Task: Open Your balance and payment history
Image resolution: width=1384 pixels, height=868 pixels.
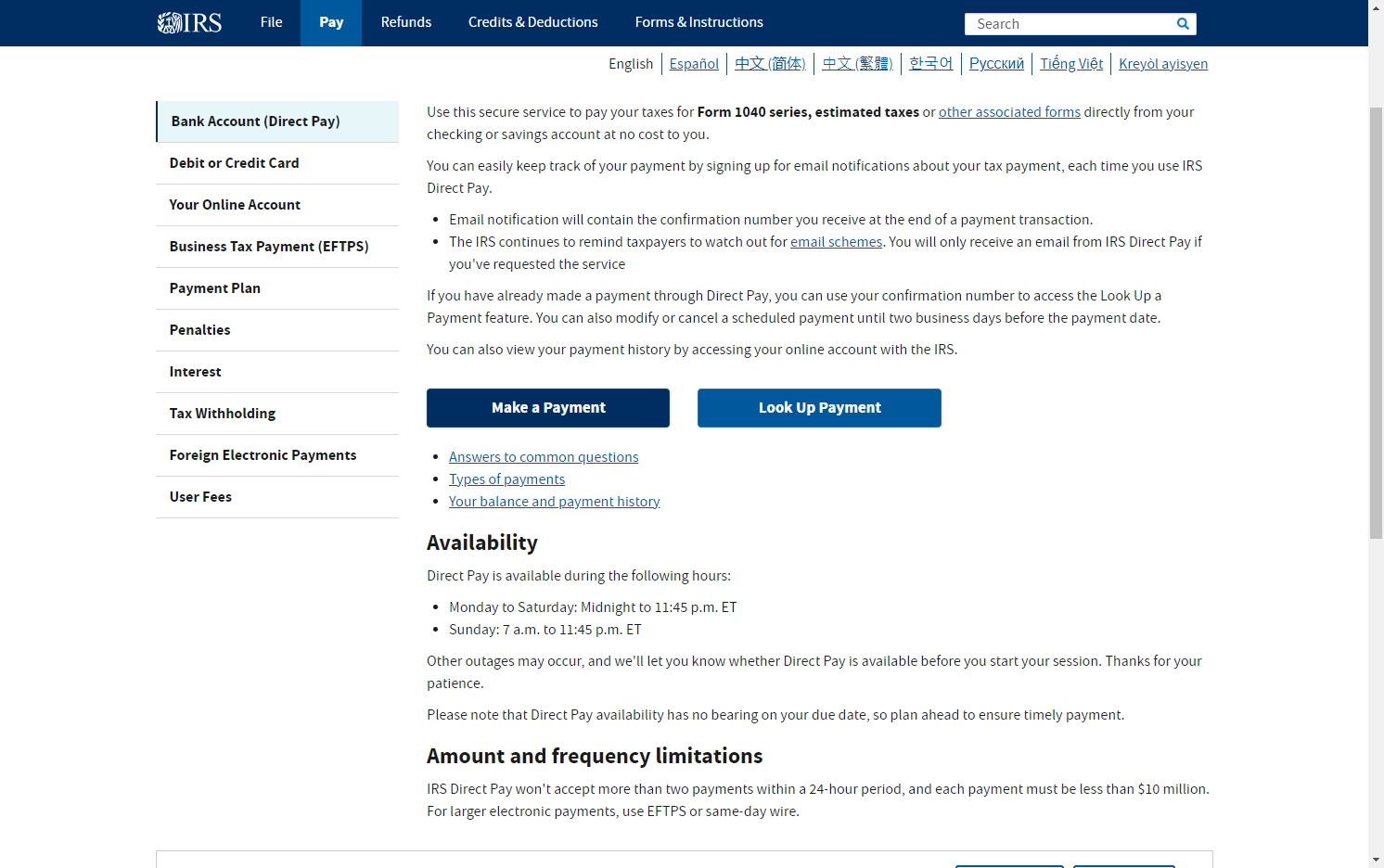Action: [x=555, y=502]
